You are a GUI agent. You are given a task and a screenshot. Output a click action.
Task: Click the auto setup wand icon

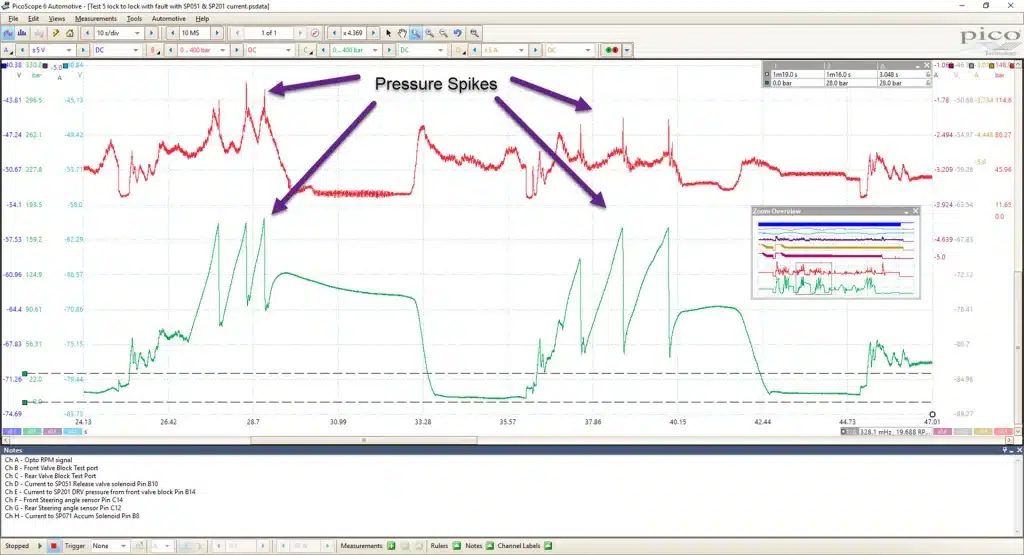click(56, 33)
